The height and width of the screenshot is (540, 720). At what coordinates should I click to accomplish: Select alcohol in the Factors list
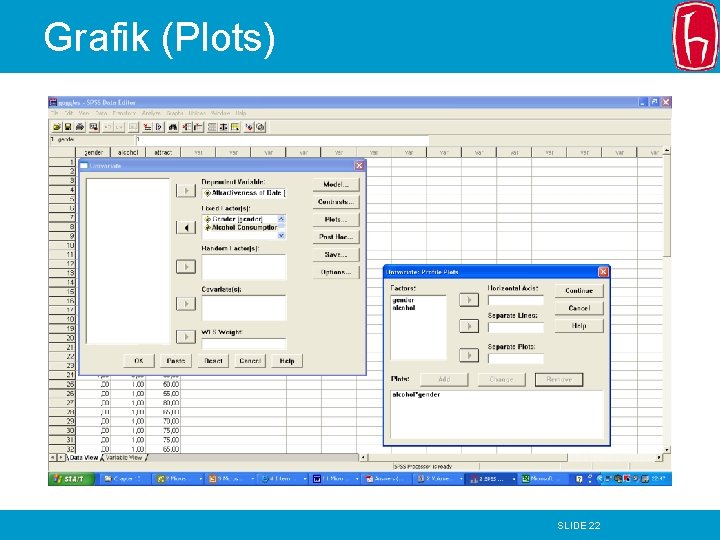pyautogui.click(x=404, y=308)
